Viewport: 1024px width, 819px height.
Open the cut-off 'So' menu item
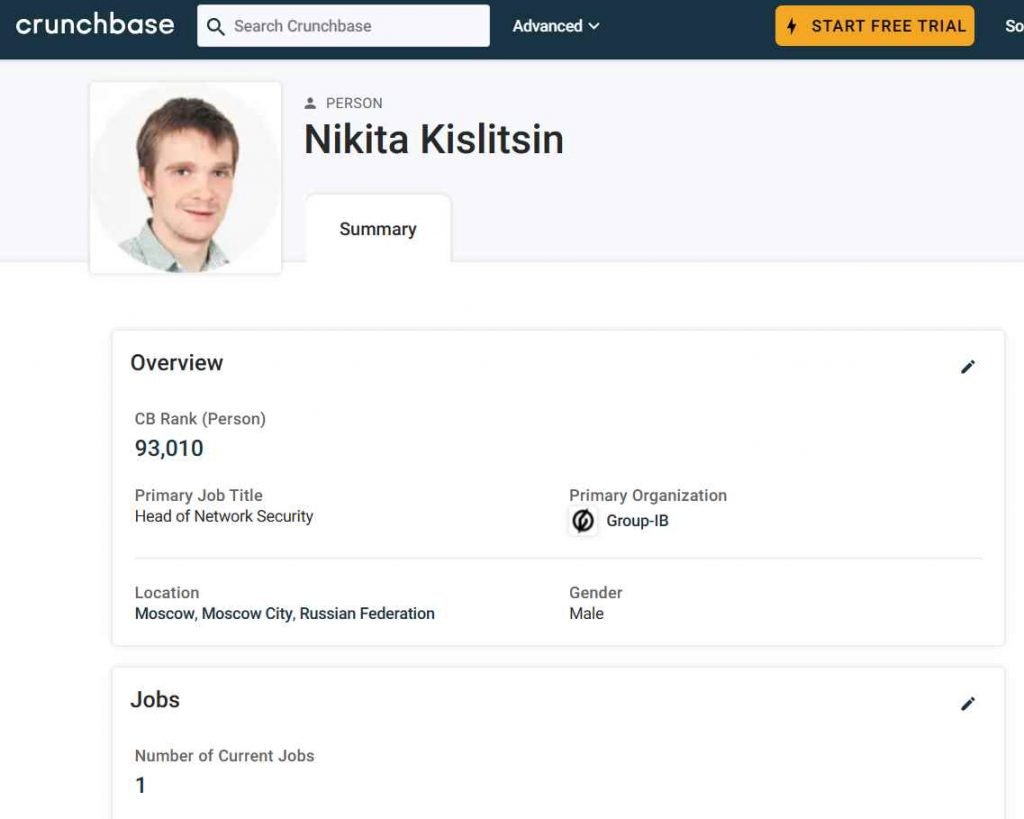coord(1014,26)
